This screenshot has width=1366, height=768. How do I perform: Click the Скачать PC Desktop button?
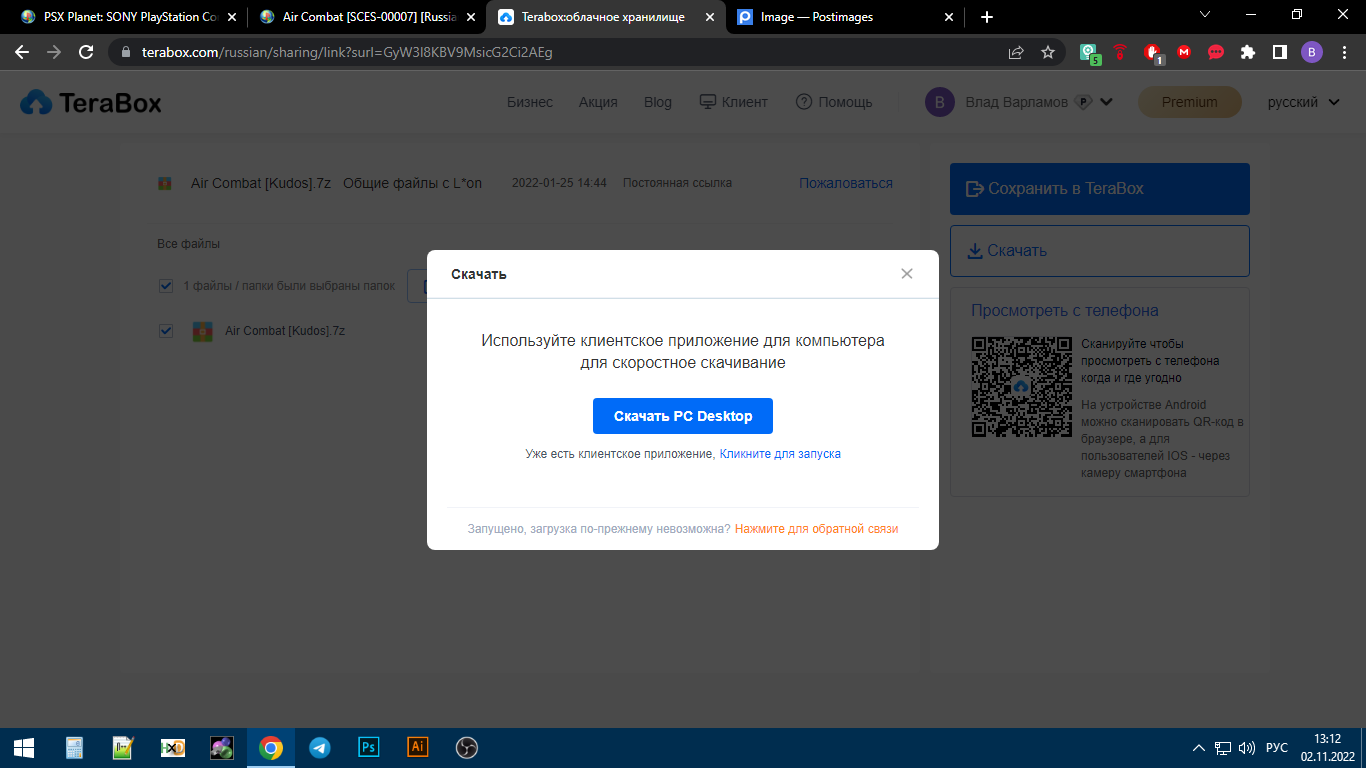(683, 416)
